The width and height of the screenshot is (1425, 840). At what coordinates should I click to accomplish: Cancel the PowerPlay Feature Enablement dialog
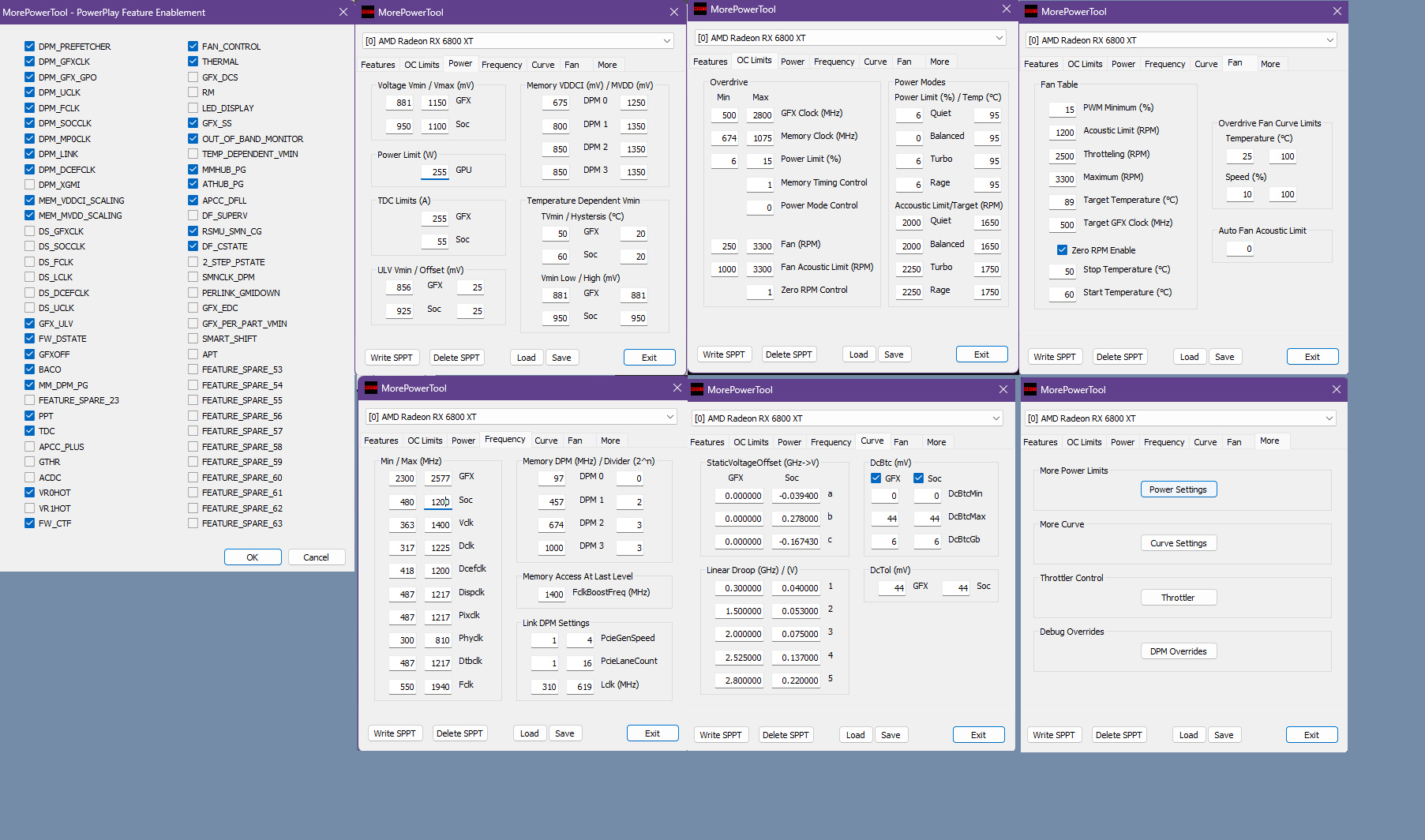click(x=317, y=557)
